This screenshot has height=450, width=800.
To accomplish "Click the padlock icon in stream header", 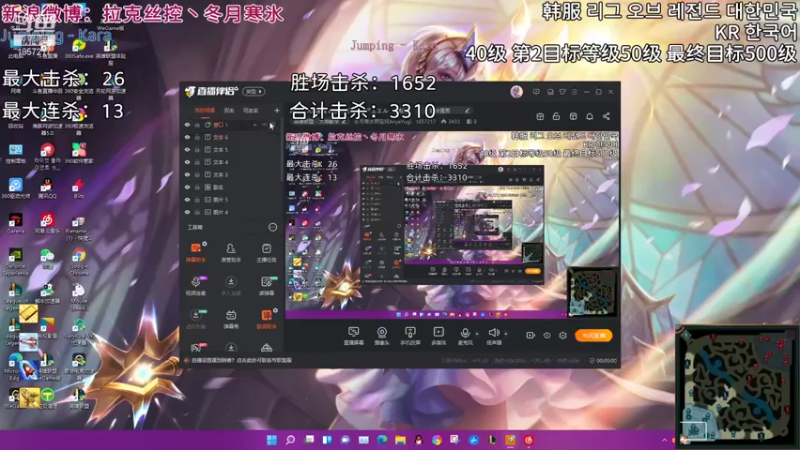I will [x=556, y=116].
